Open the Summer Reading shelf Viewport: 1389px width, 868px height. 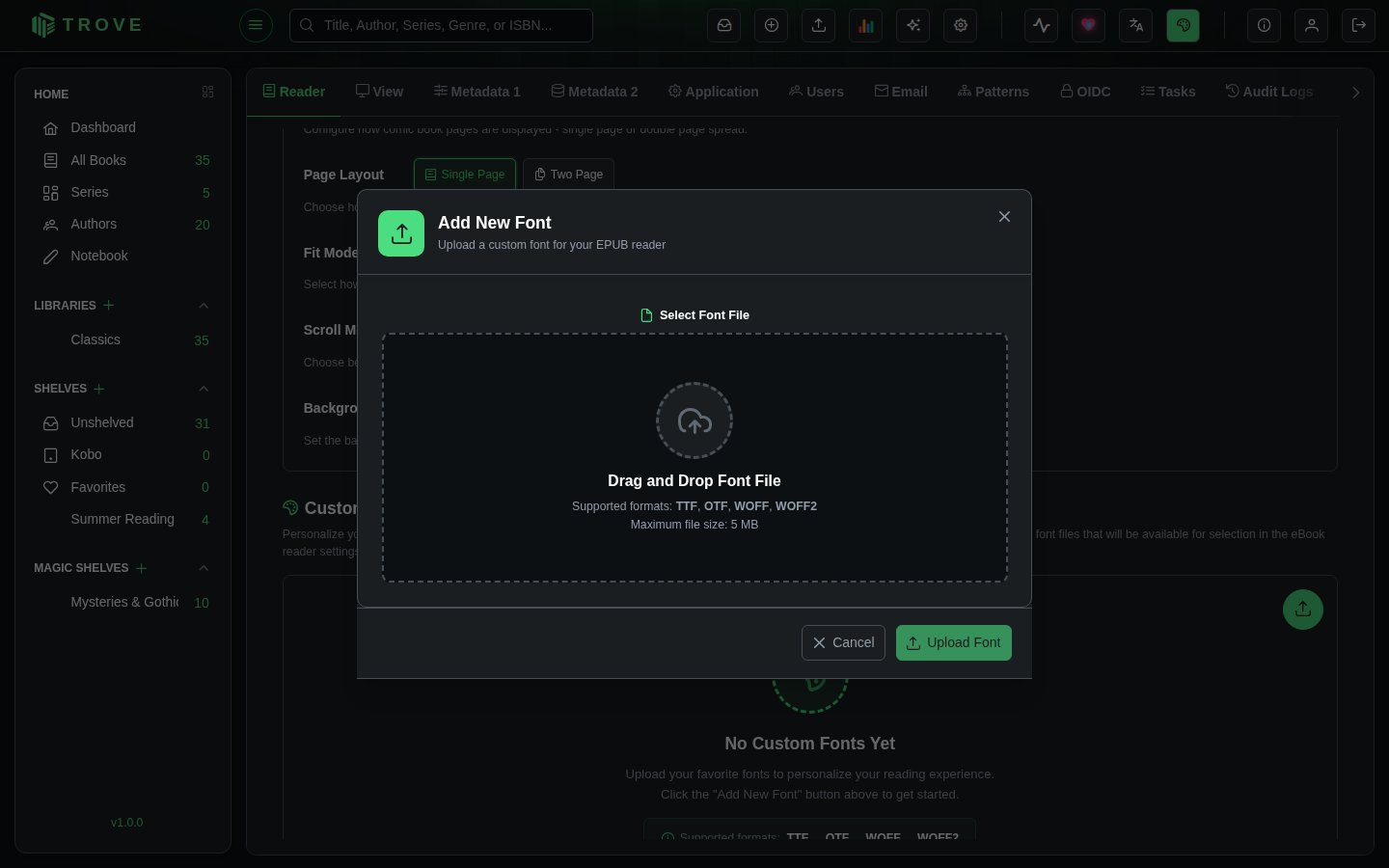point(123,519)
